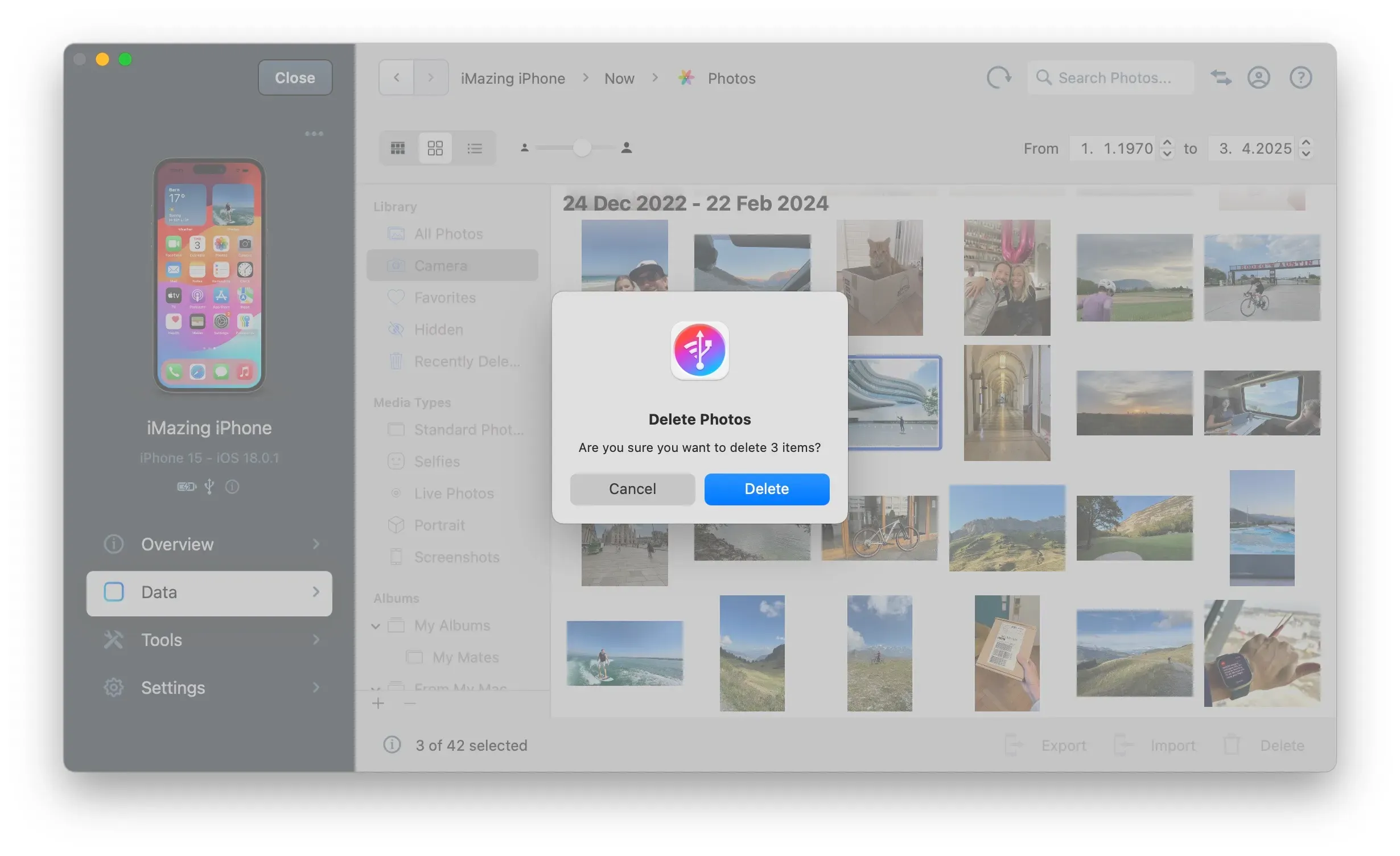
Task: Click the sync arrows icon in toolbar
Action: [x=1222, y=77]
